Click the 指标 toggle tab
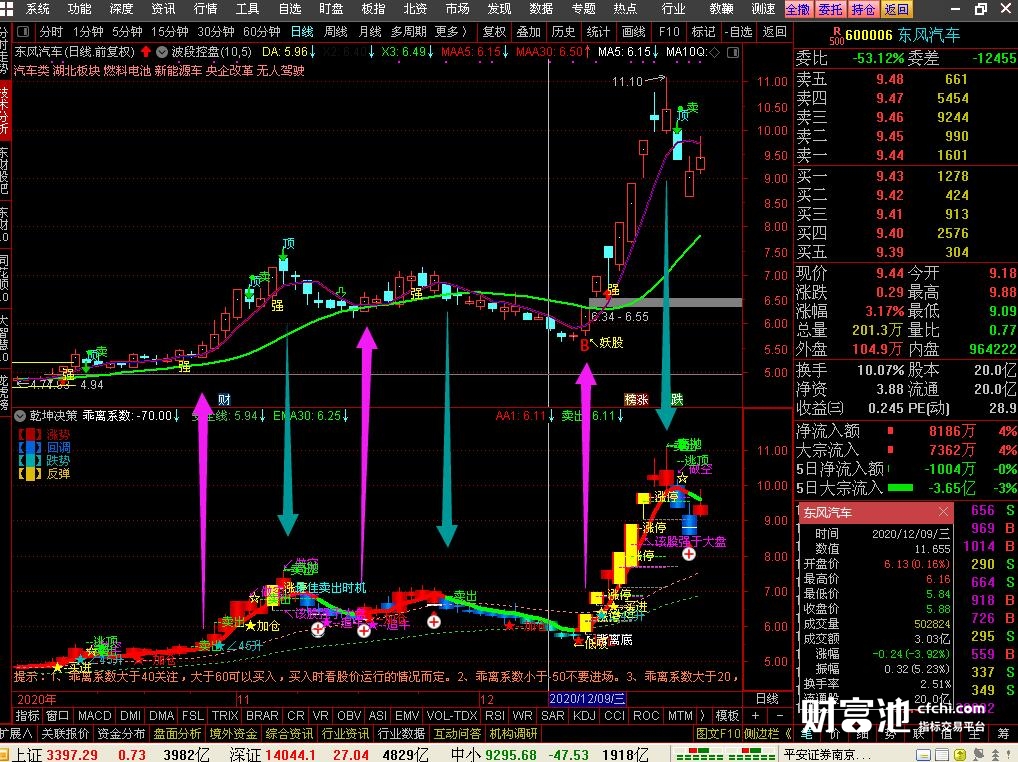Viewport: 1018px width, 762px height. 27,715
